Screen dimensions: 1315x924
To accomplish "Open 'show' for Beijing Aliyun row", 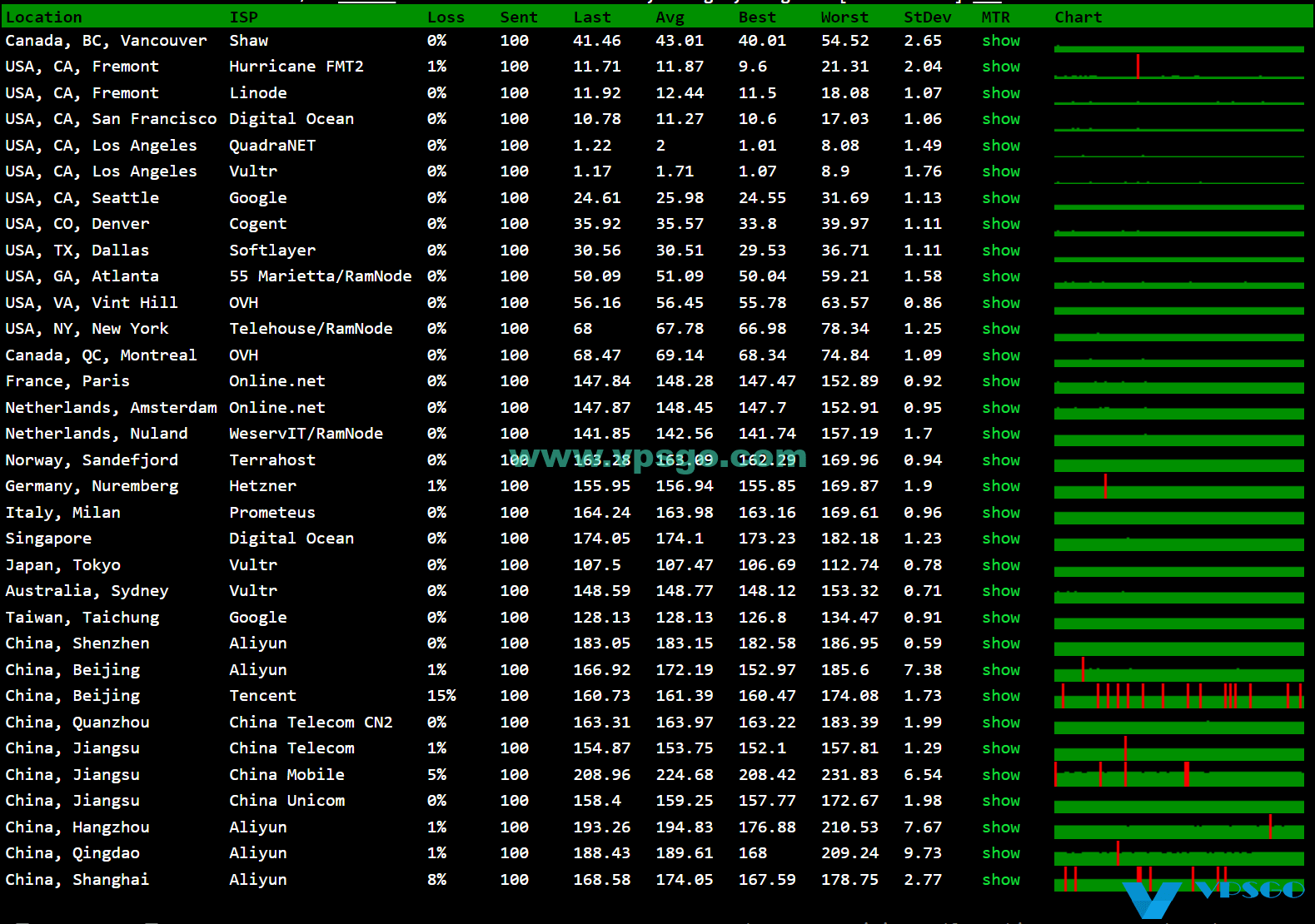I will tap(1000, 670).
